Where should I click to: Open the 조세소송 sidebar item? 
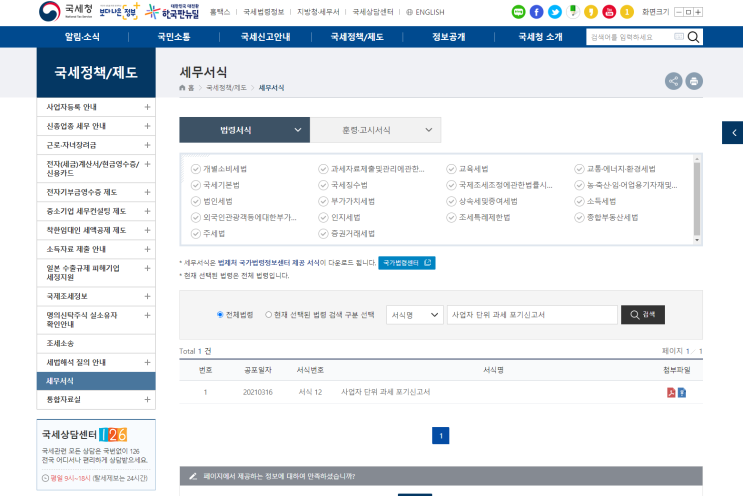(x=96, y=343)
